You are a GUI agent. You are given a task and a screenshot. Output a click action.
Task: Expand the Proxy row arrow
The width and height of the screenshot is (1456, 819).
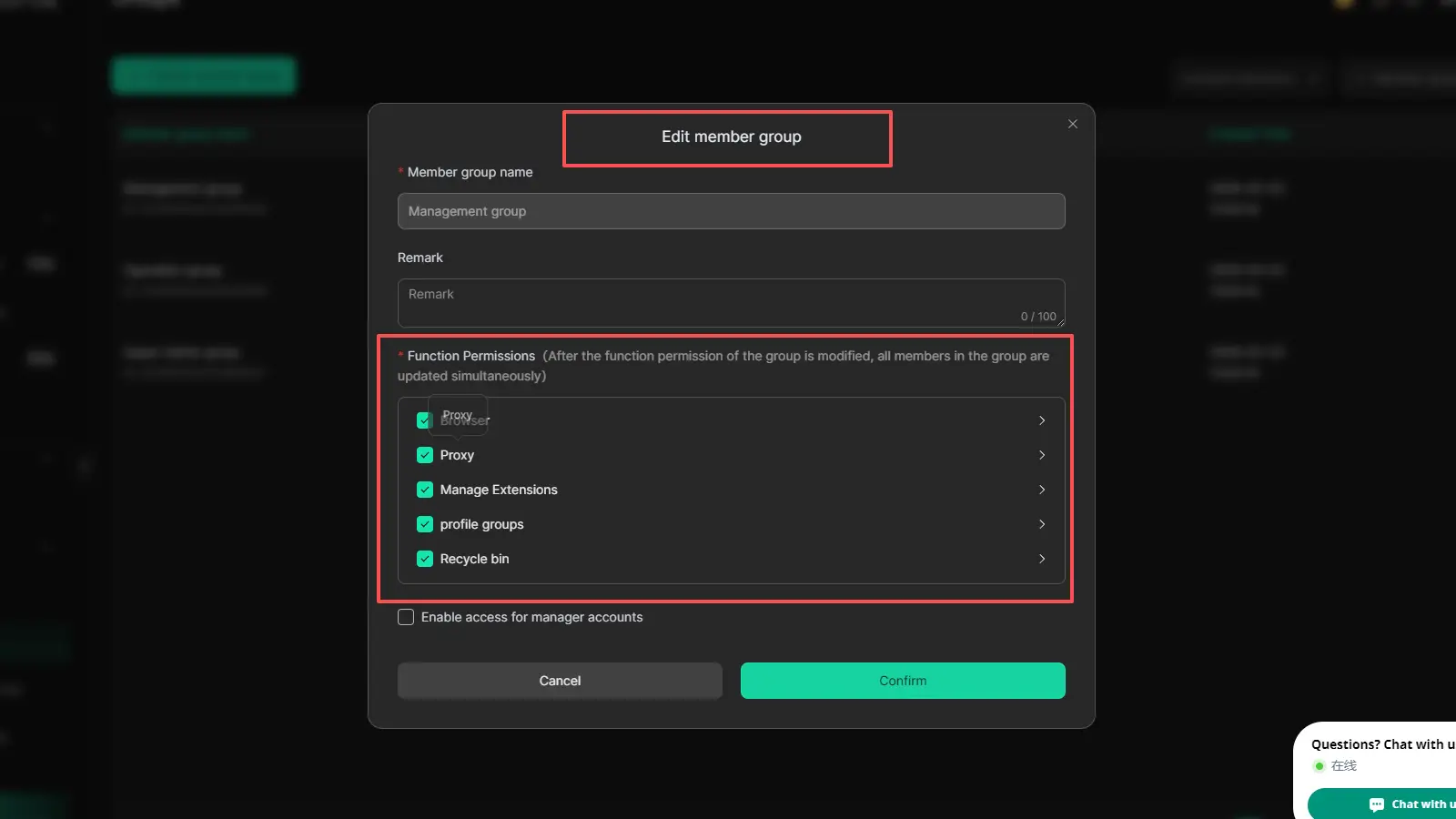pyautogui.click(x=1042, y=455)
